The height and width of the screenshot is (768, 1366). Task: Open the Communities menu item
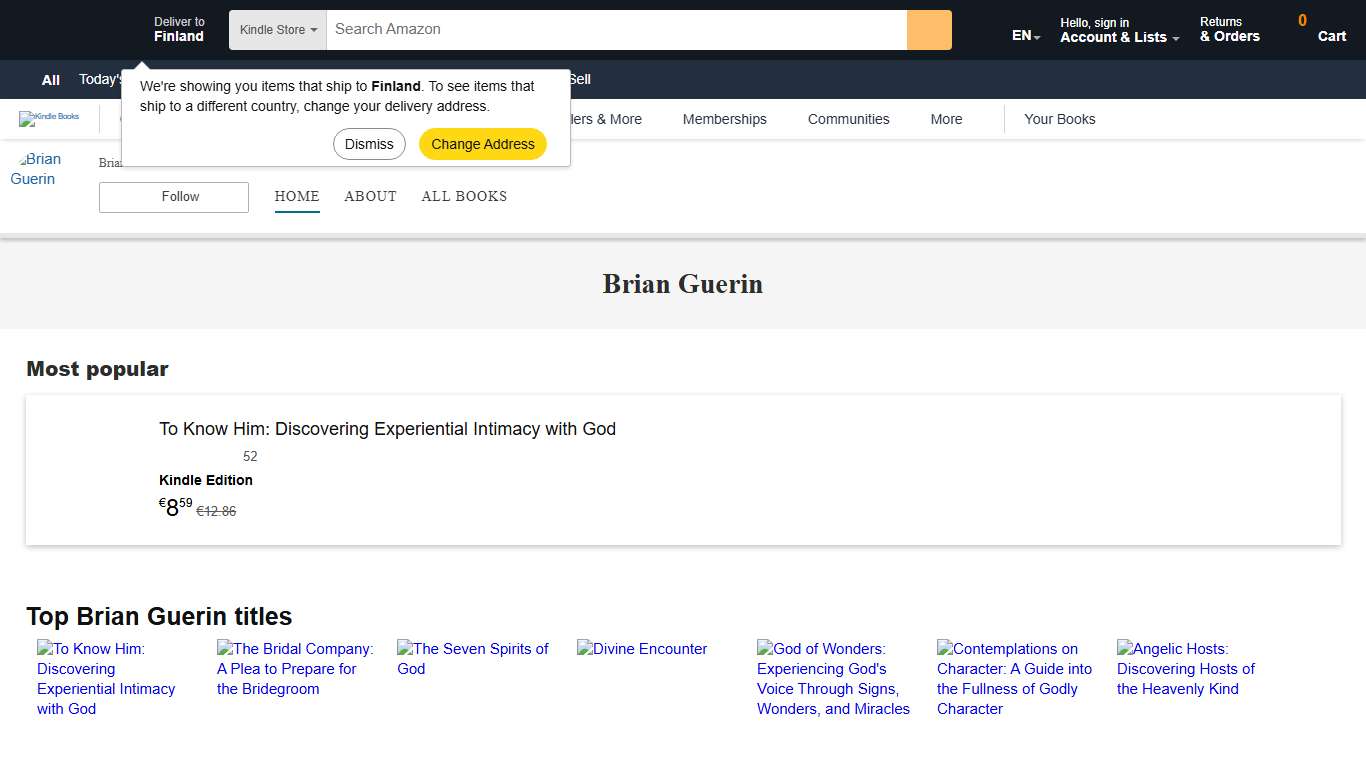(x=848, y=119)
